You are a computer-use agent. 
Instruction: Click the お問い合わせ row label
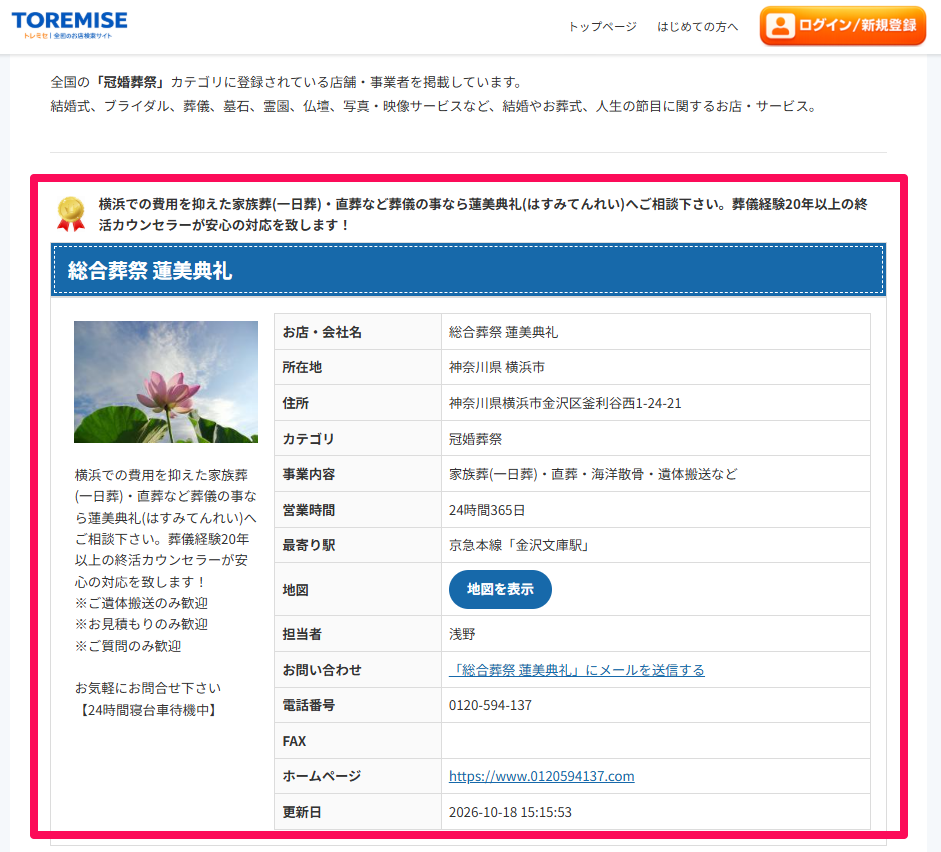322,670
